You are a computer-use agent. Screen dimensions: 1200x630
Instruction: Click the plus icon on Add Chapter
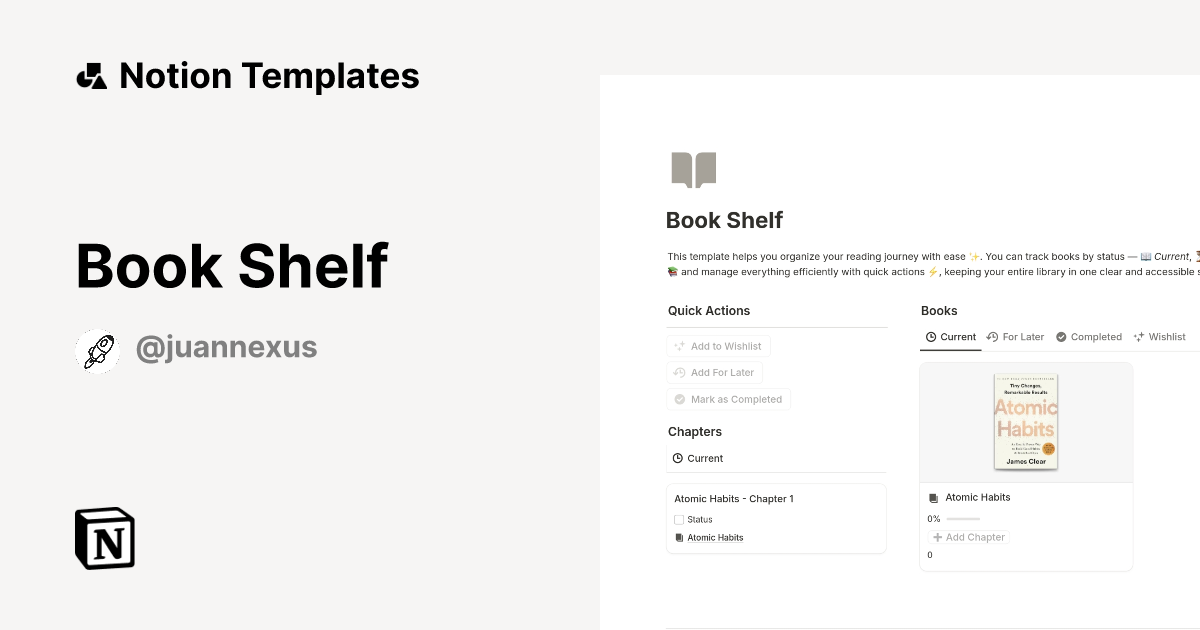pyautogui.click(x=940, y=537)
